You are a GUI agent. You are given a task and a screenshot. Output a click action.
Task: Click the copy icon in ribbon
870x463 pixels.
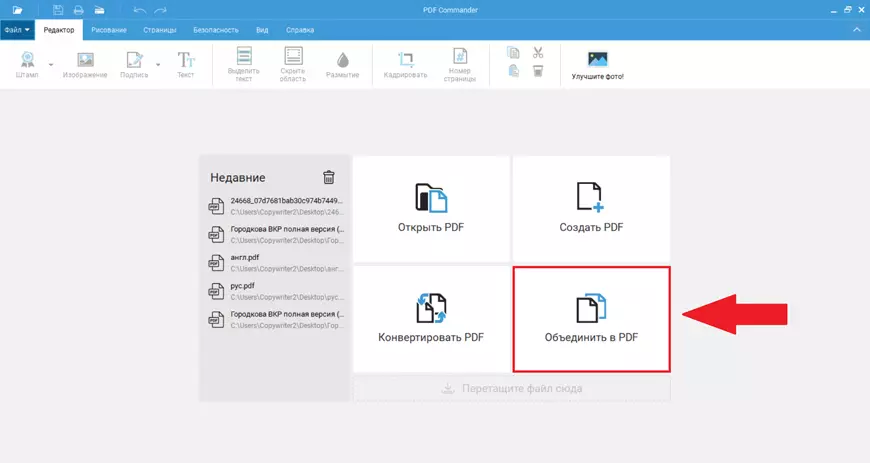tap(513, 53)
